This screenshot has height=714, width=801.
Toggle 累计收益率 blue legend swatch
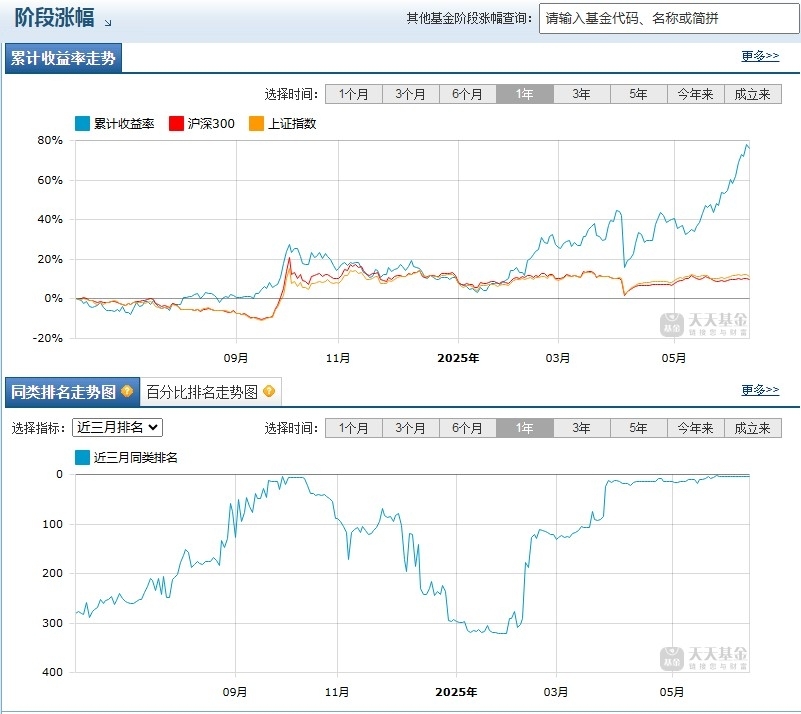click(82, 124)
